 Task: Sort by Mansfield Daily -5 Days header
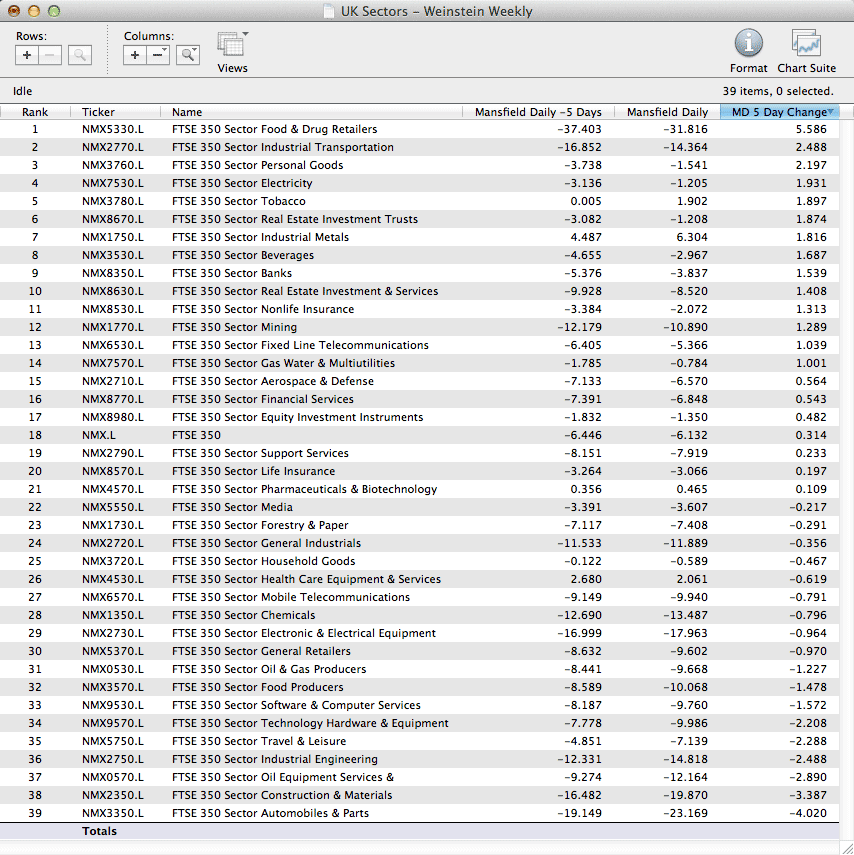[x=538, y=112]
